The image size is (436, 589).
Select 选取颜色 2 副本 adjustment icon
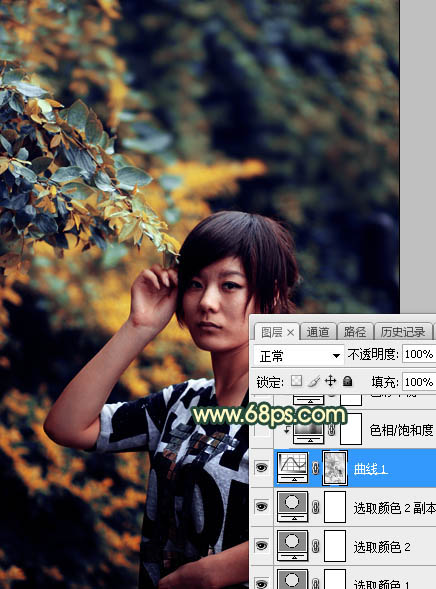click(x=293, y=507)
